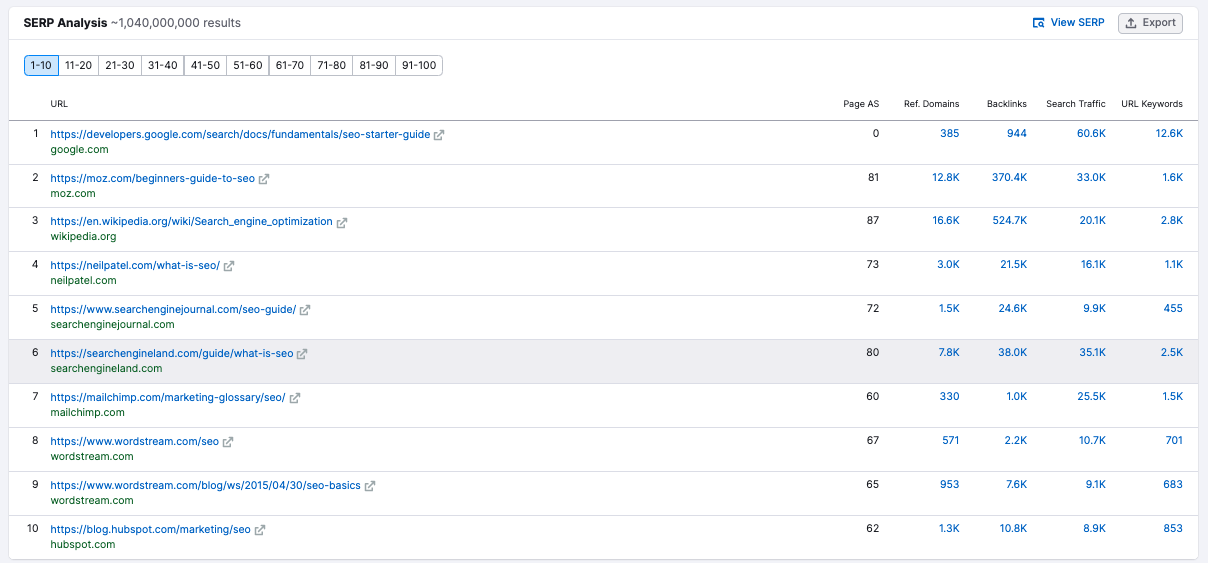Open the searchengineland.com guide/what-is-seo URL
This screenshot has width=1208, height=563.
click(x=172, y=354)
